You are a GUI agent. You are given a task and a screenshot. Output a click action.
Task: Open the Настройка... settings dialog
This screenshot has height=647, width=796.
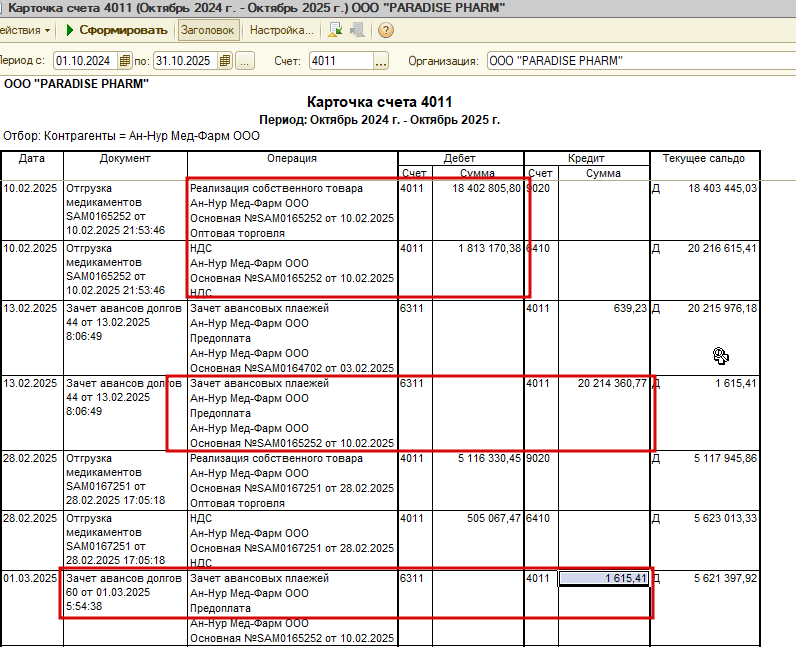(x=281, y=30)
